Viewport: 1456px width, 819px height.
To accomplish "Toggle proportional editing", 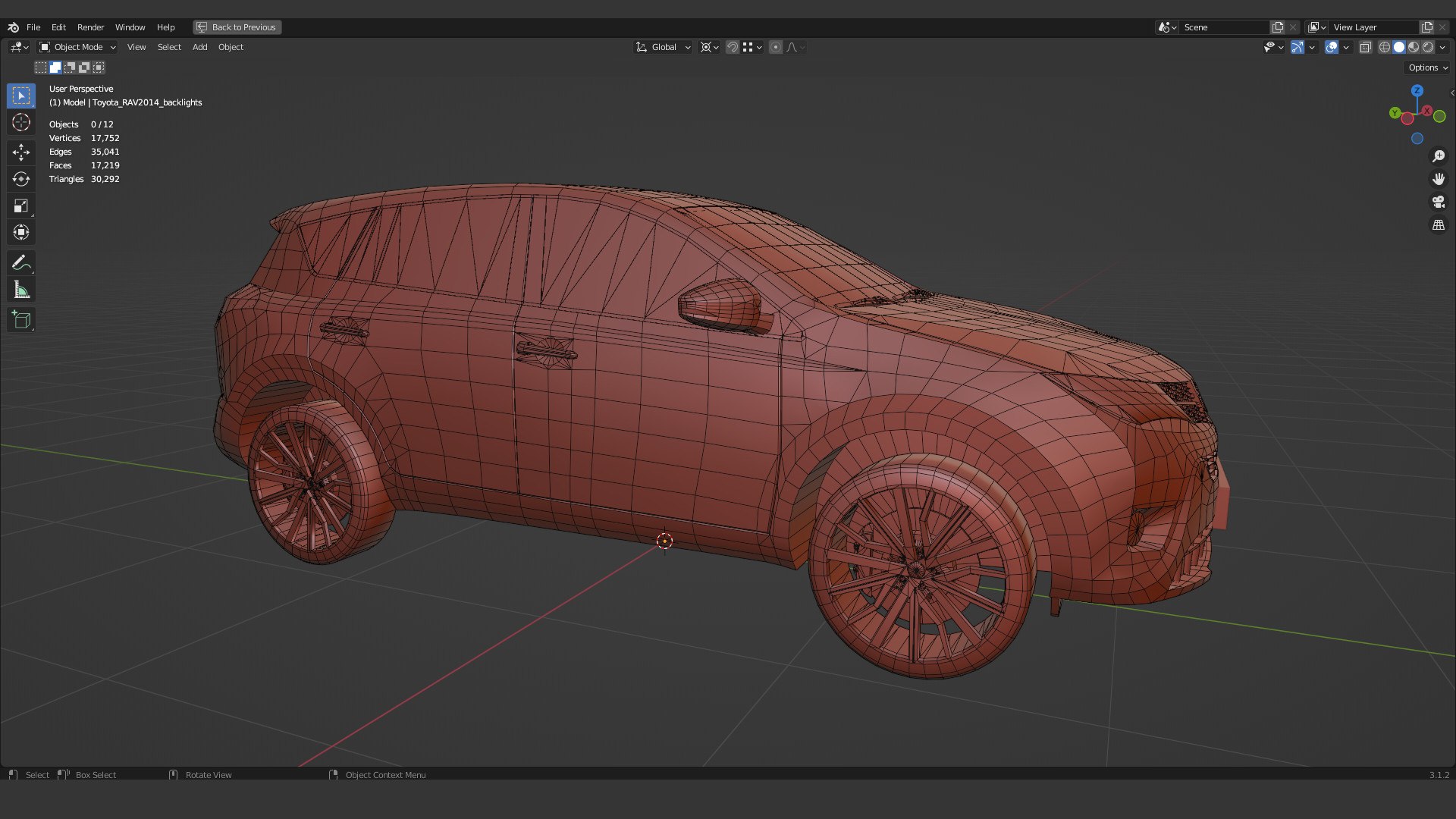I will [776, 47].
